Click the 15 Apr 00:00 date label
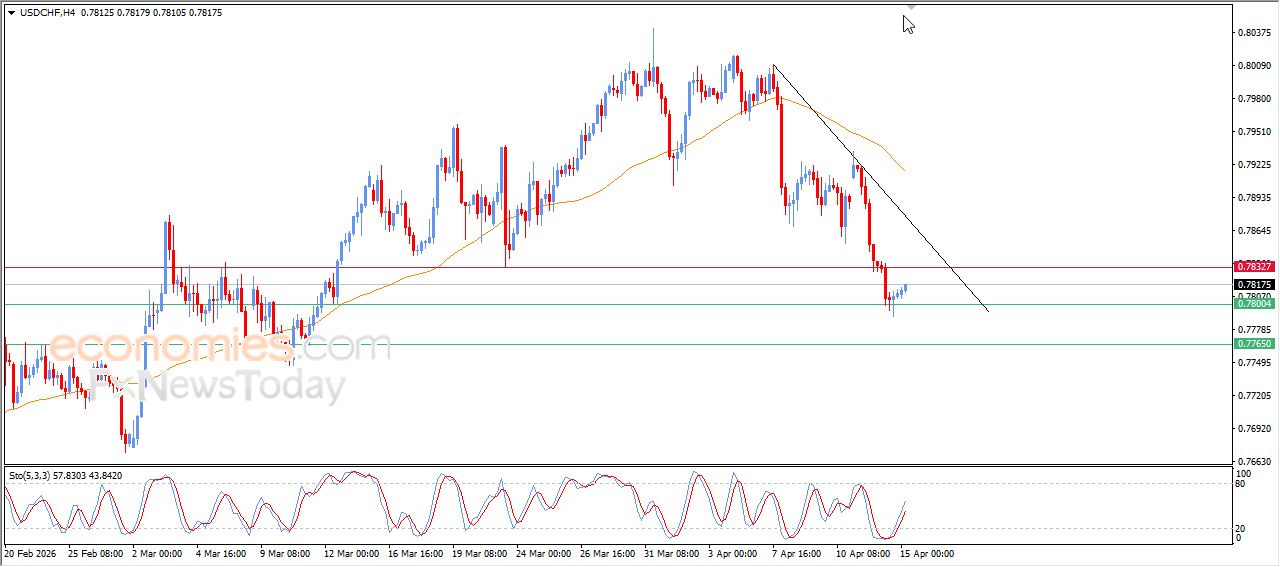1280x567 pixels. point(925,553)
